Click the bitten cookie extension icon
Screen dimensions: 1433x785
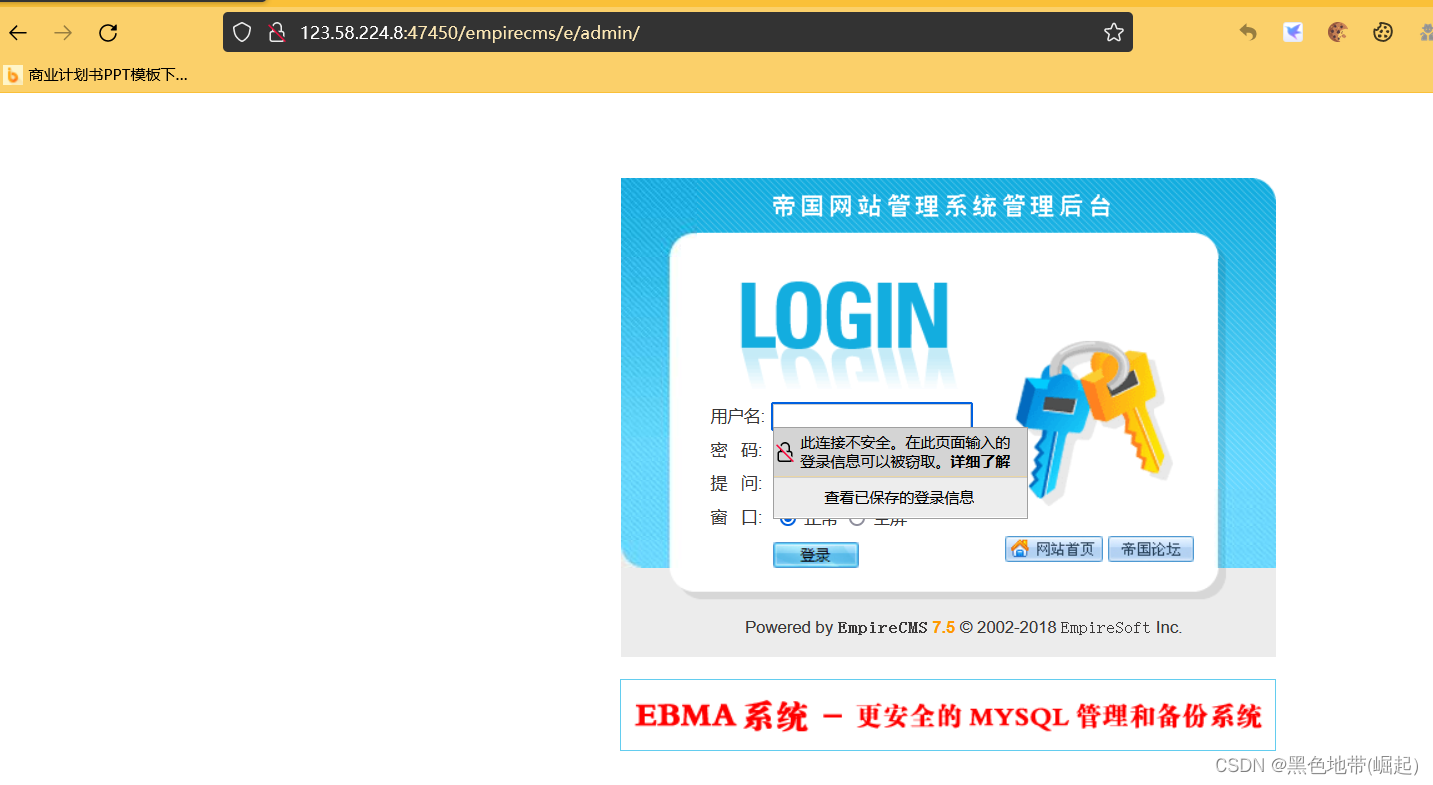coord(1337,31)
